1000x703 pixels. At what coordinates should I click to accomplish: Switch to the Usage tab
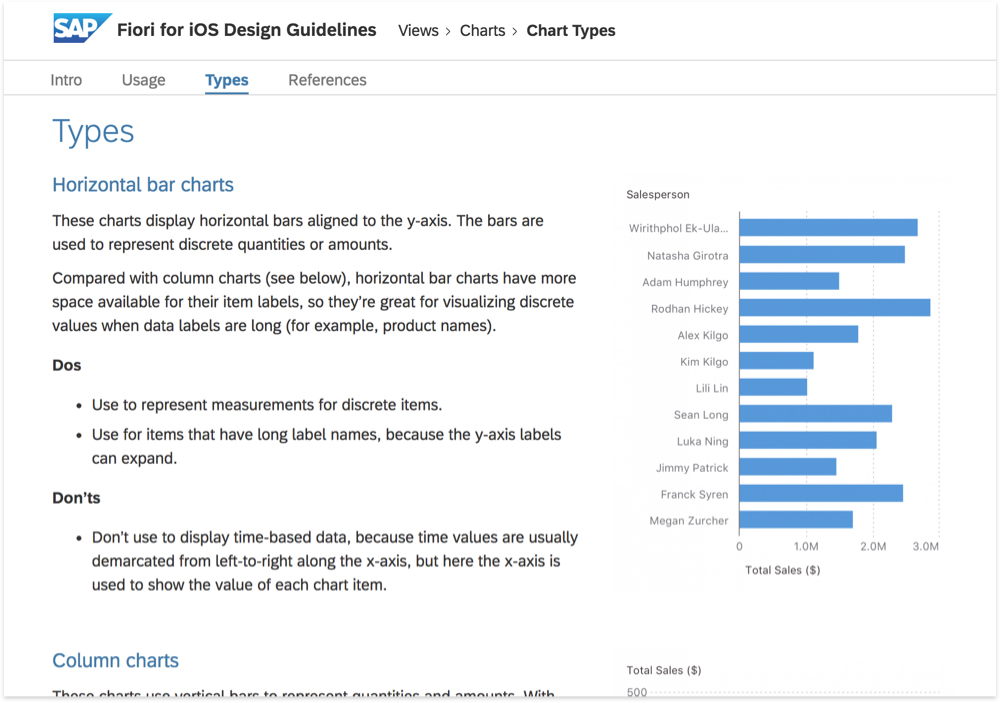[x=143, y=80]
